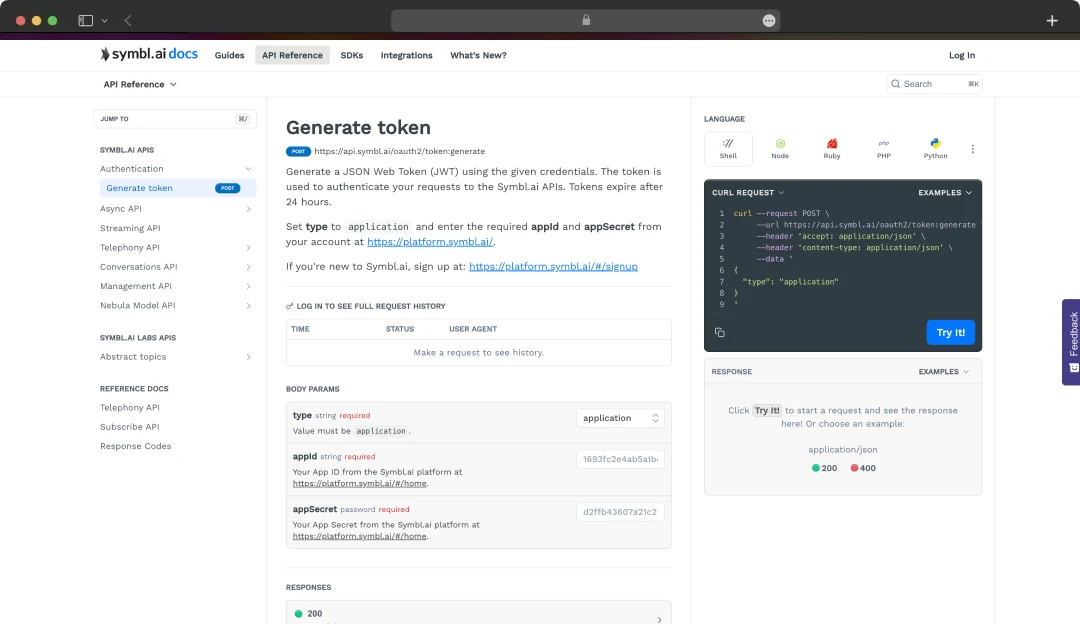Viewport: 1080px width, 624px height.
Task: Open the SDKs navigation item
Action: 352,55
